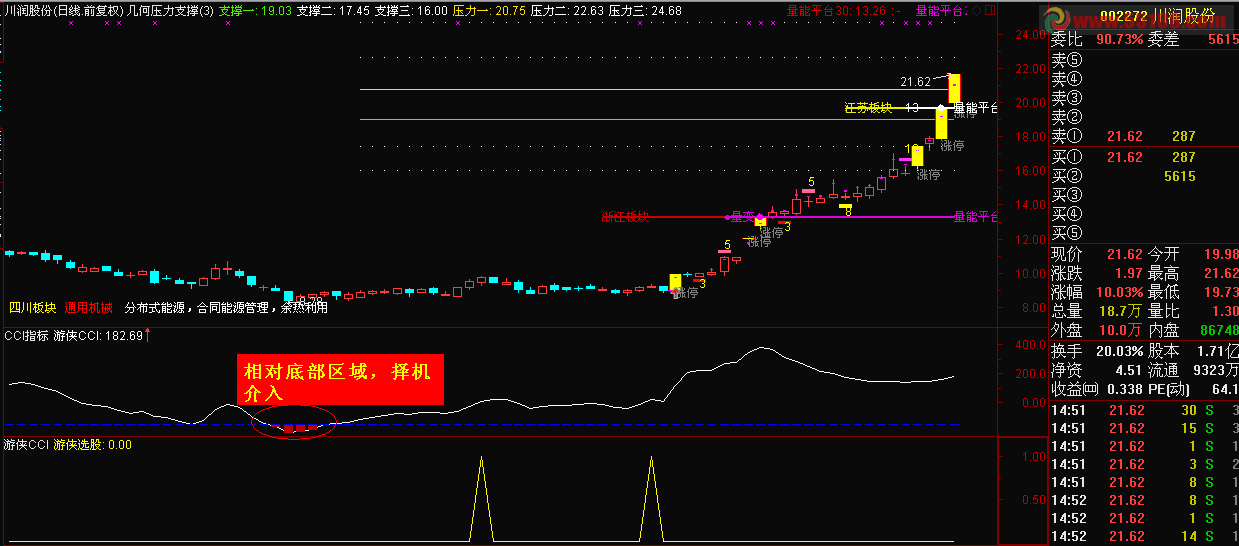Click the 流通 9323万 value
The image size is (1239, 546).
click(x=1216, y=370)
